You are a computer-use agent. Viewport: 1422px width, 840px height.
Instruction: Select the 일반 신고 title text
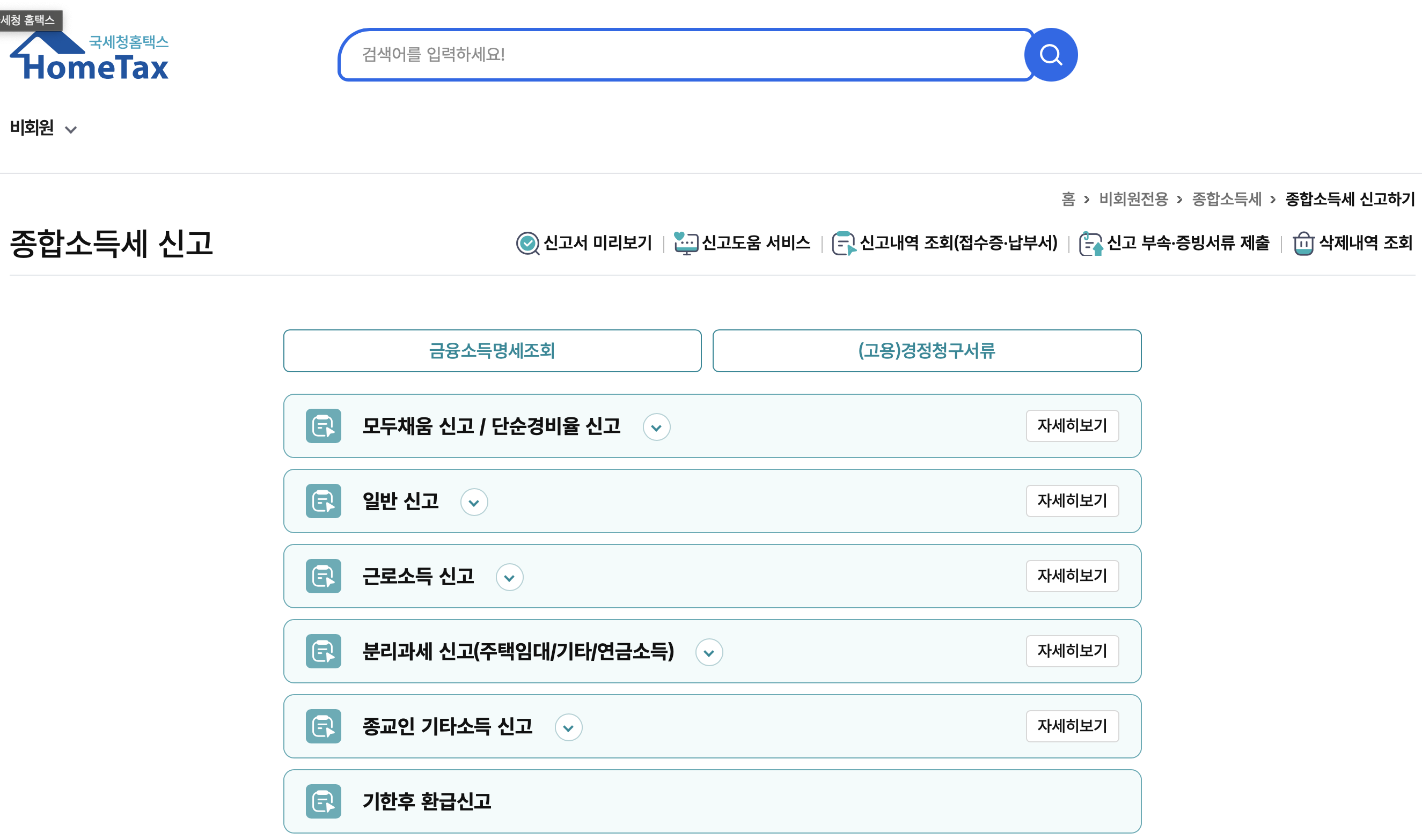(x=400, y=501)
